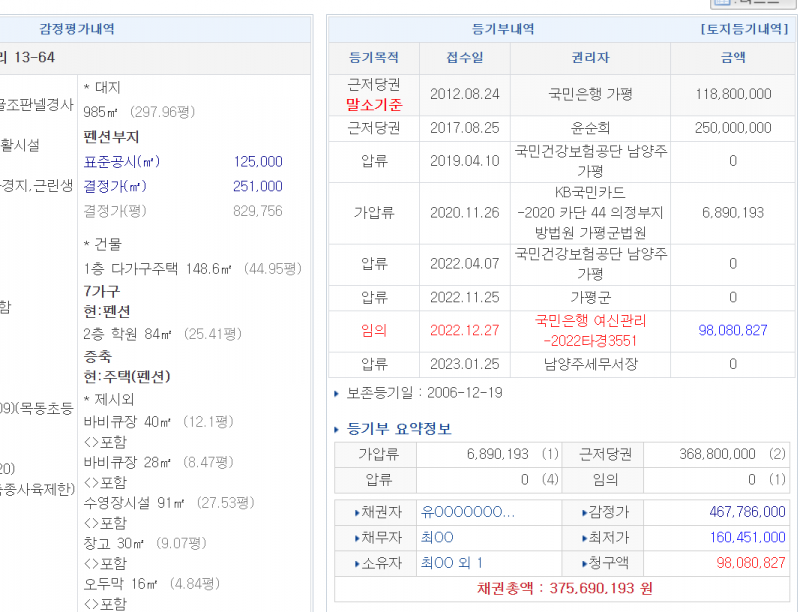Open the 토지등기내역 link
800x612 pixels.
click(x=746, y=29)
